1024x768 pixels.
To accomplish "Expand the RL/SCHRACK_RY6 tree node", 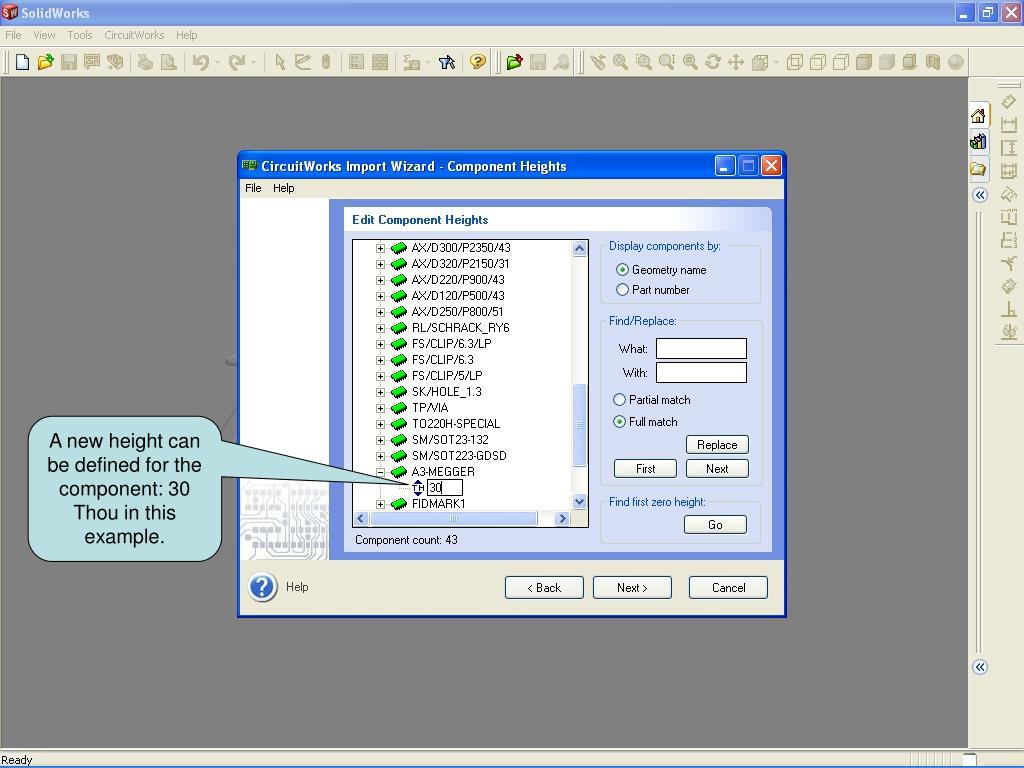I will [x=380, y=328].
